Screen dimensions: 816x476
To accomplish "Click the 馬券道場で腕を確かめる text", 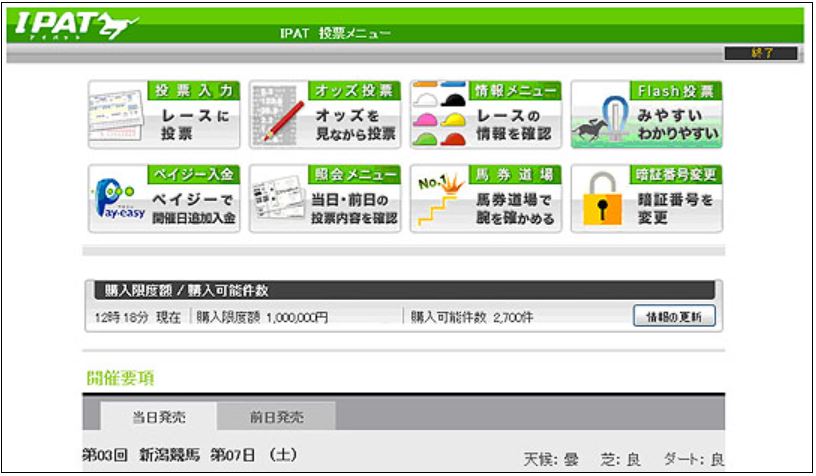I will (515, 208).
